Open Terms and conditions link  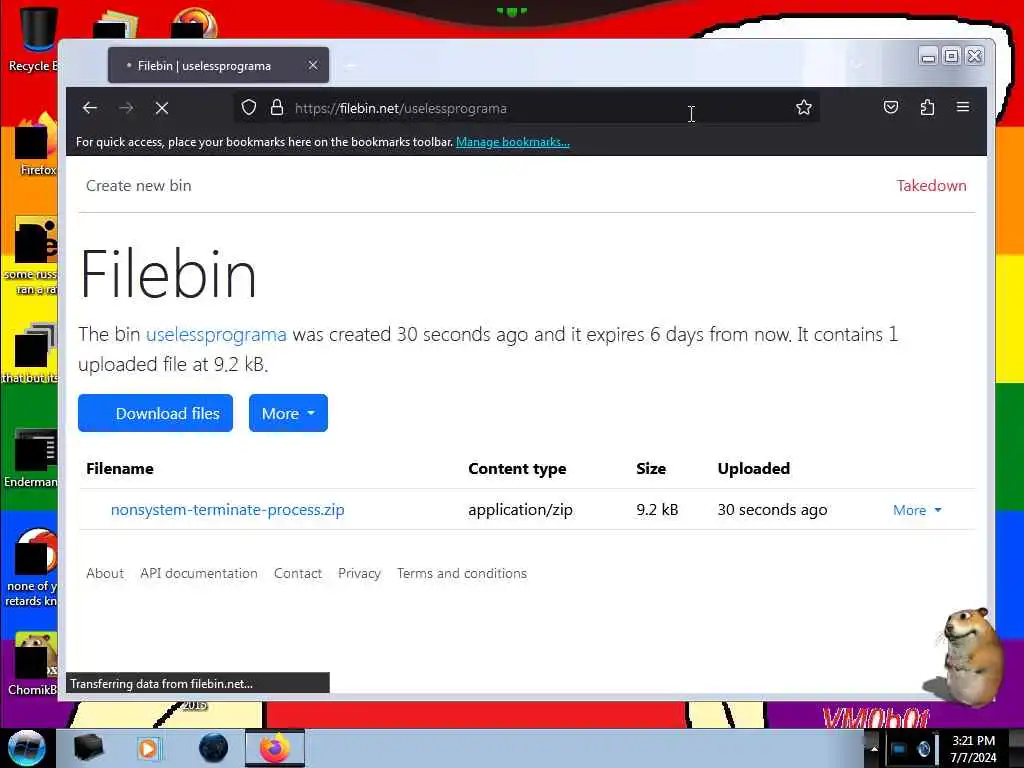tap(462, 573)
